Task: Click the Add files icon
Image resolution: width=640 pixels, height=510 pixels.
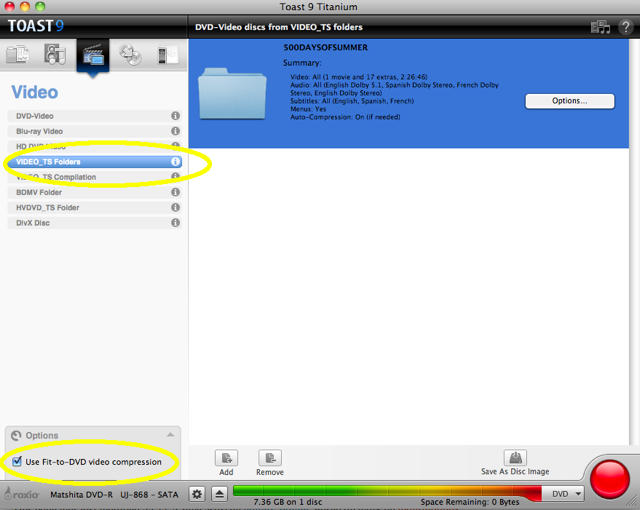Action: click(x=227, y=458)
